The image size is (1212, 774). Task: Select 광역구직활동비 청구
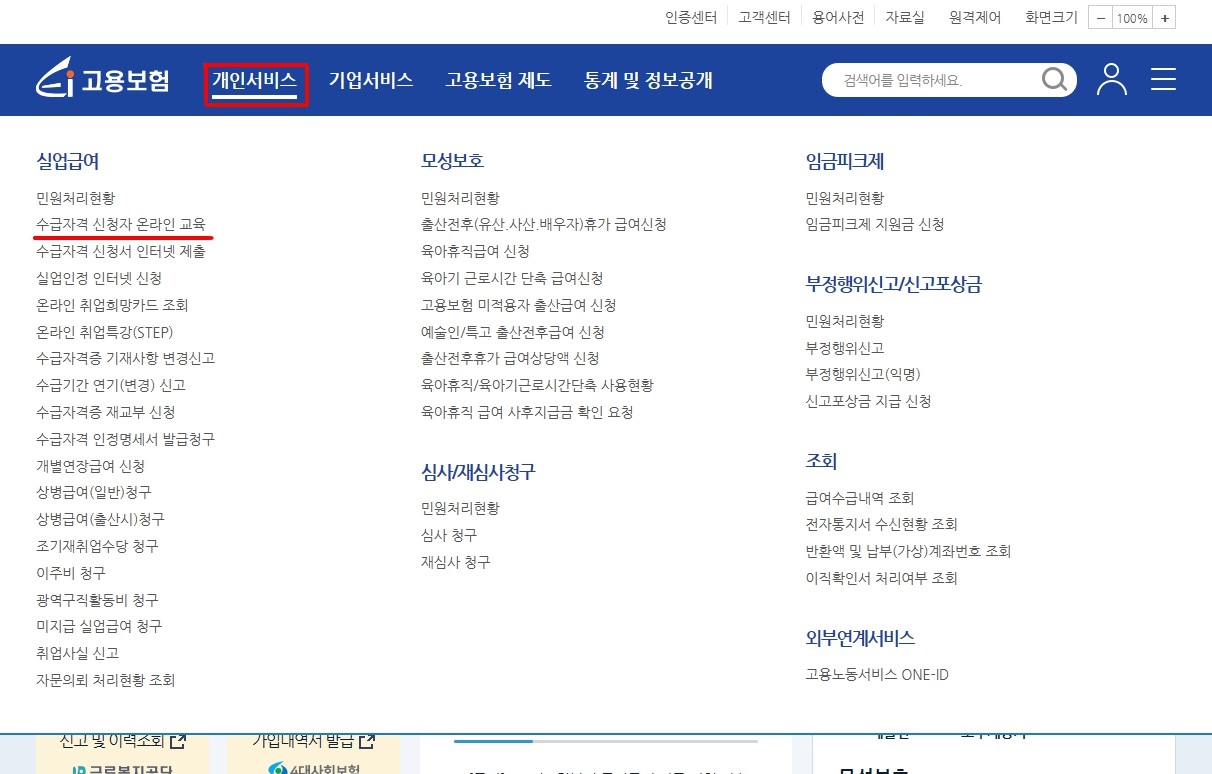(x=97, y=600)
